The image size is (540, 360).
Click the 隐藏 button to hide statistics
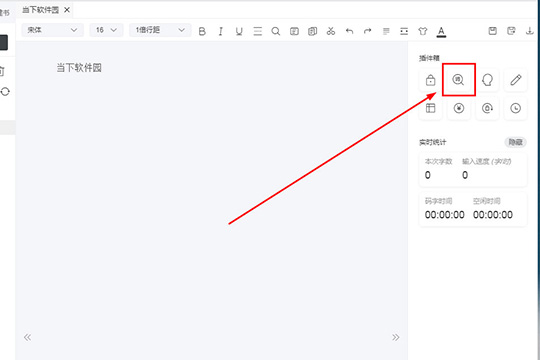516,142
